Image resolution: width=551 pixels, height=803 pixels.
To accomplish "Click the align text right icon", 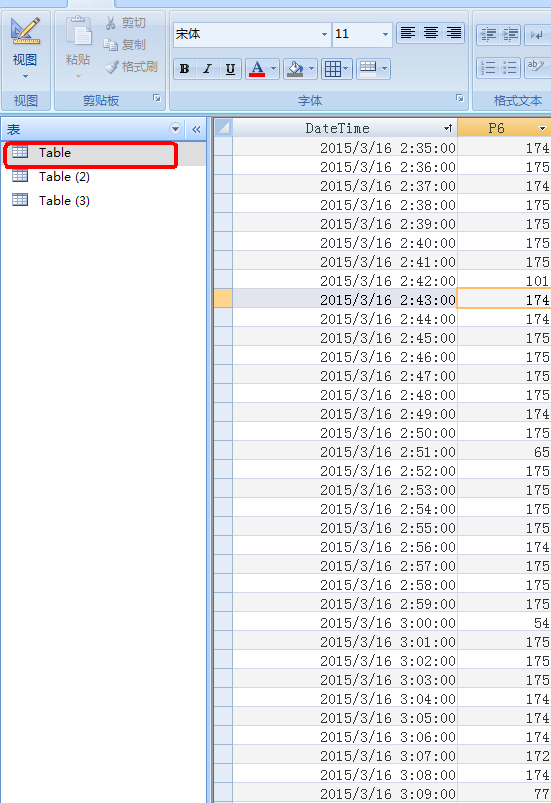I will 453,33.
